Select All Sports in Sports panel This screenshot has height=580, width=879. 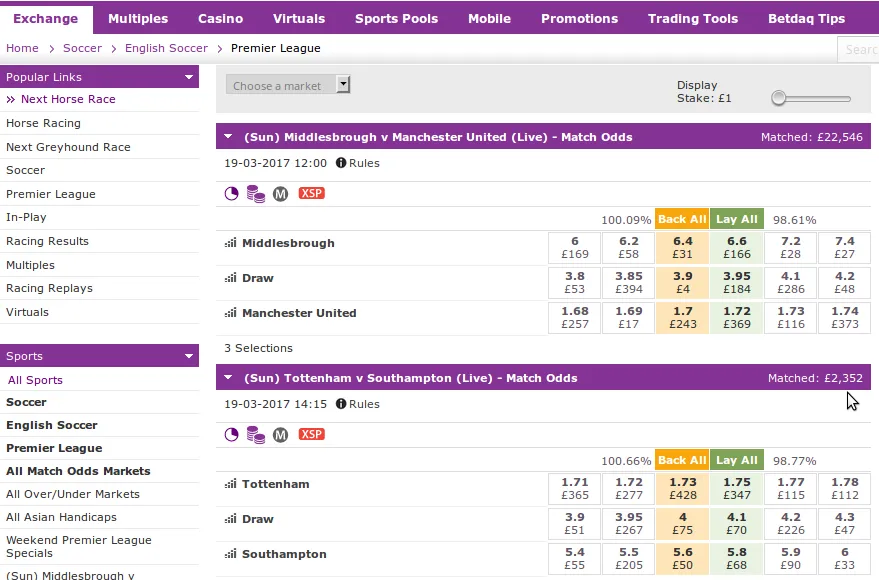pos(35,380)
